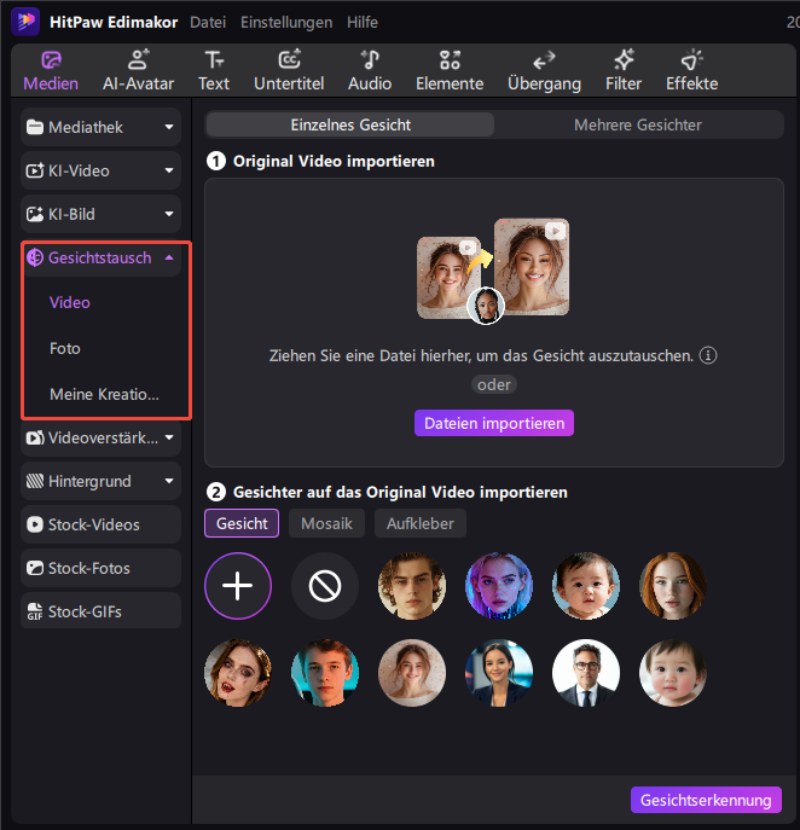Select the Mosaik option
This screenshot has height=830, width=800.
tap(327, 523)
